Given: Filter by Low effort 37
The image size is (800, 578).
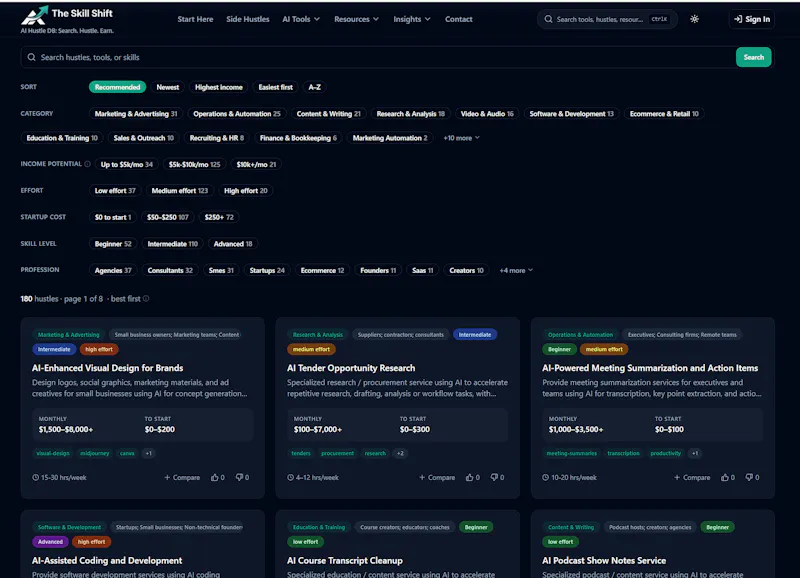Looking at the screenshot, I should (115, 191).
